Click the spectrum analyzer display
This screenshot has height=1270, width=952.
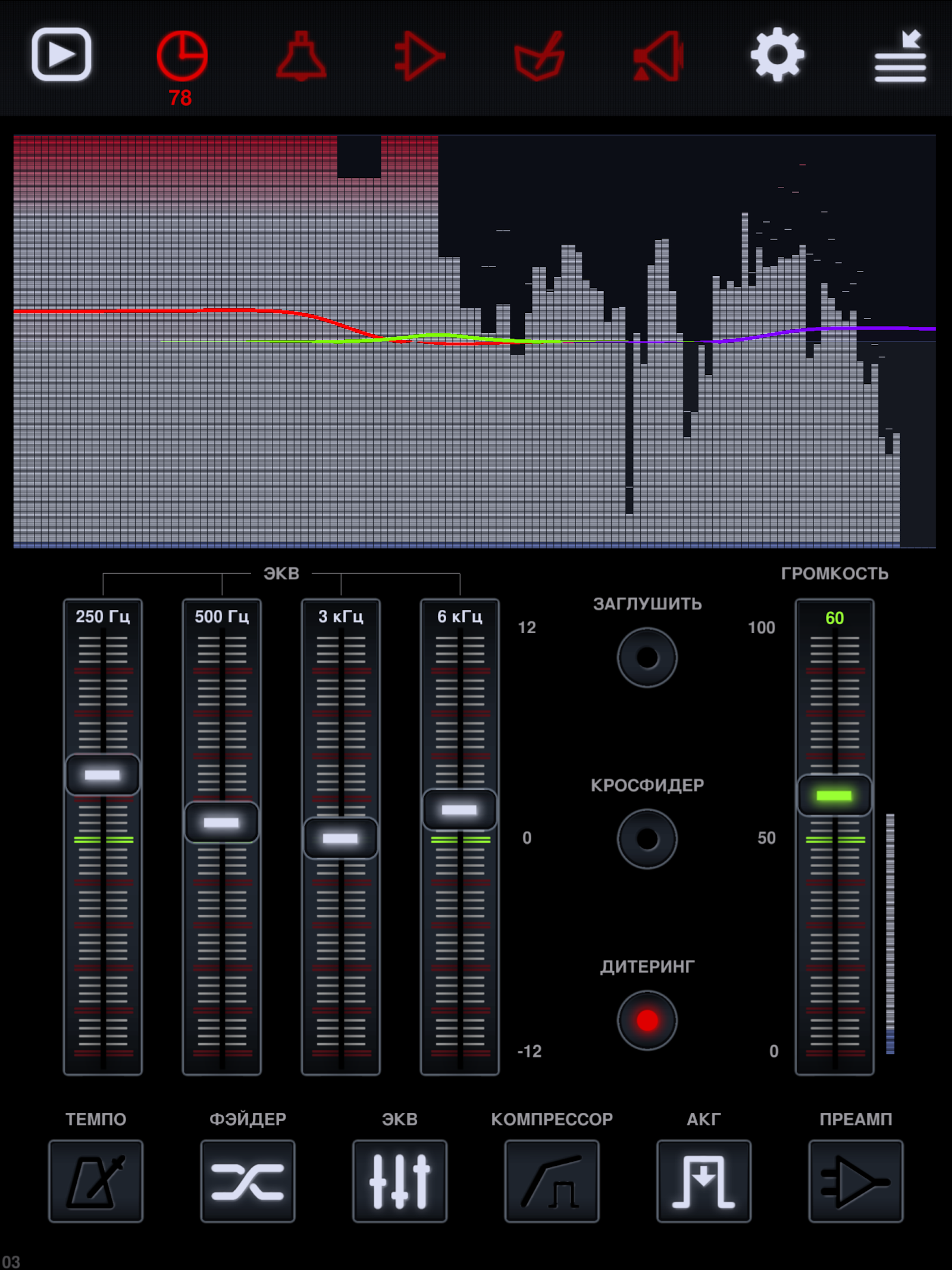(x=475, y=341)
